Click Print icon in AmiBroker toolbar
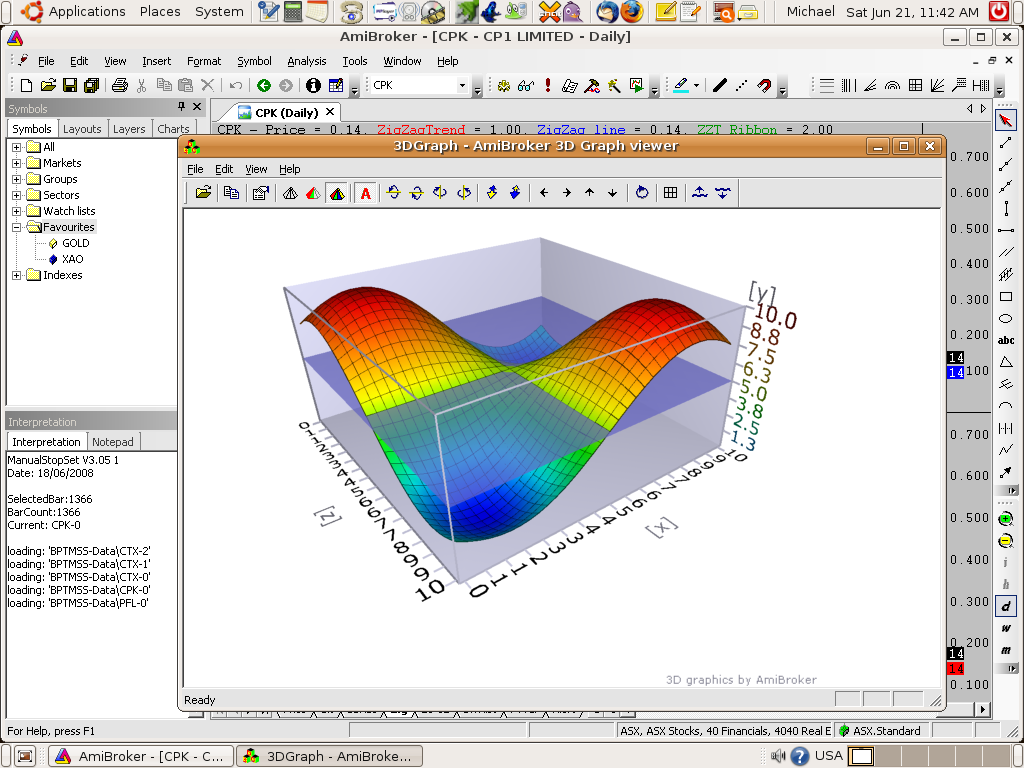The width and height of the screenshot is (1024, 768). [120, 85]
